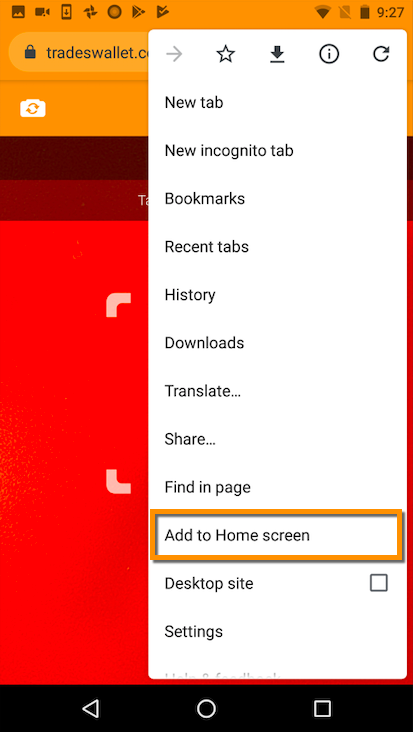The height and width of the screenshot is (732, 413).
Task: Select Find in page
Action: click(277, 487)
